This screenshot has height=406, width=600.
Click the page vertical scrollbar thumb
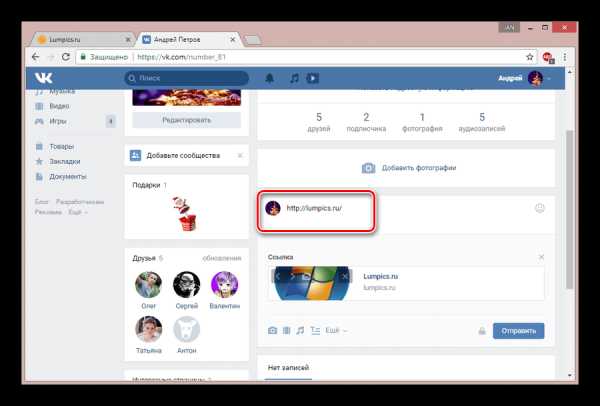[x=569, y=209]
